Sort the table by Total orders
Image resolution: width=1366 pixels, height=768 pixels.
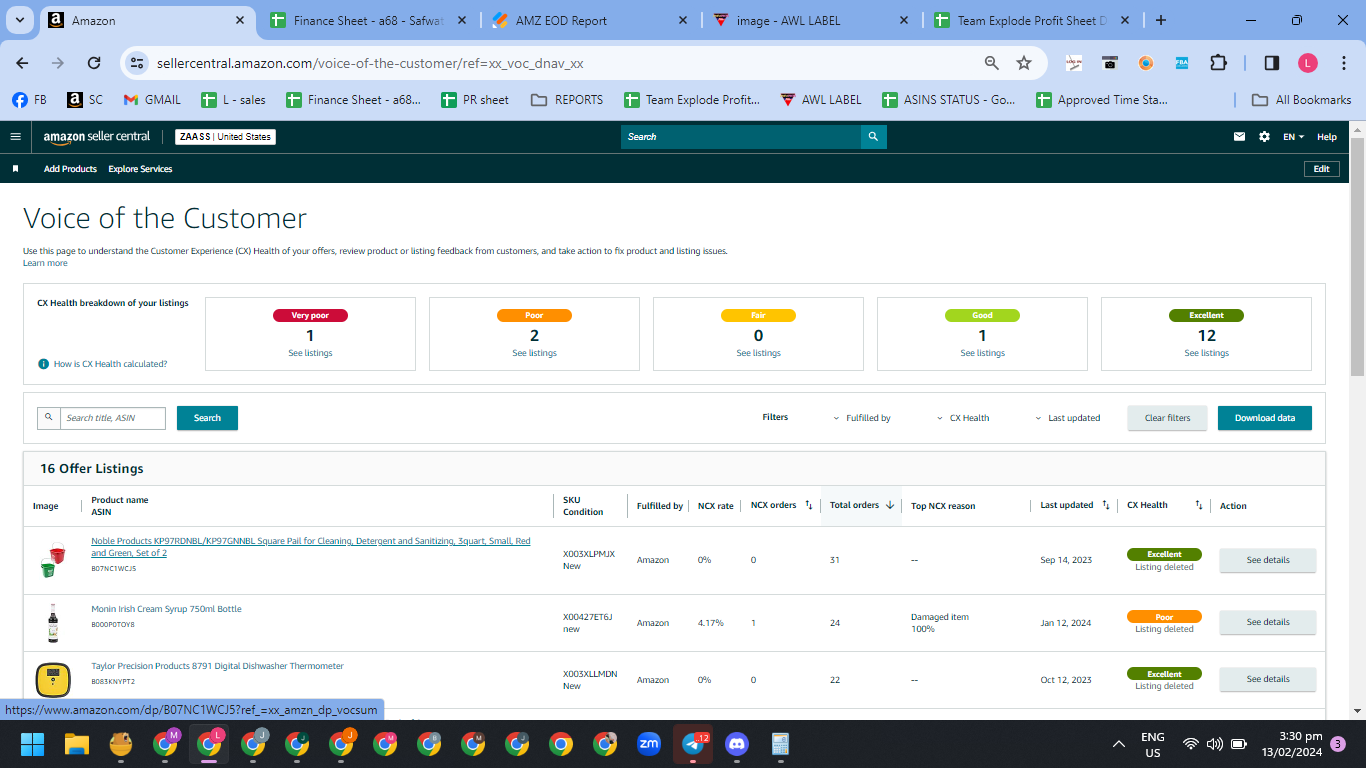tap(862, 505)
